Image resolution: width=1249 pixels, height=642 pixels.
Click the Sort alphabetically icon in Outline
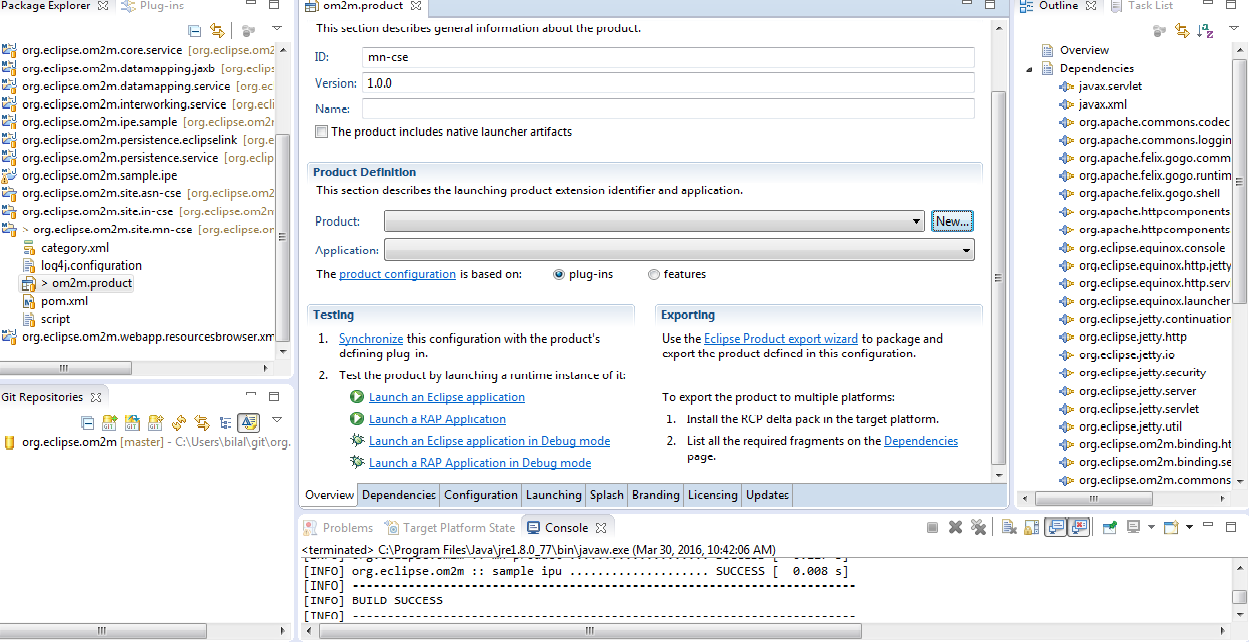pos(1206,31)
